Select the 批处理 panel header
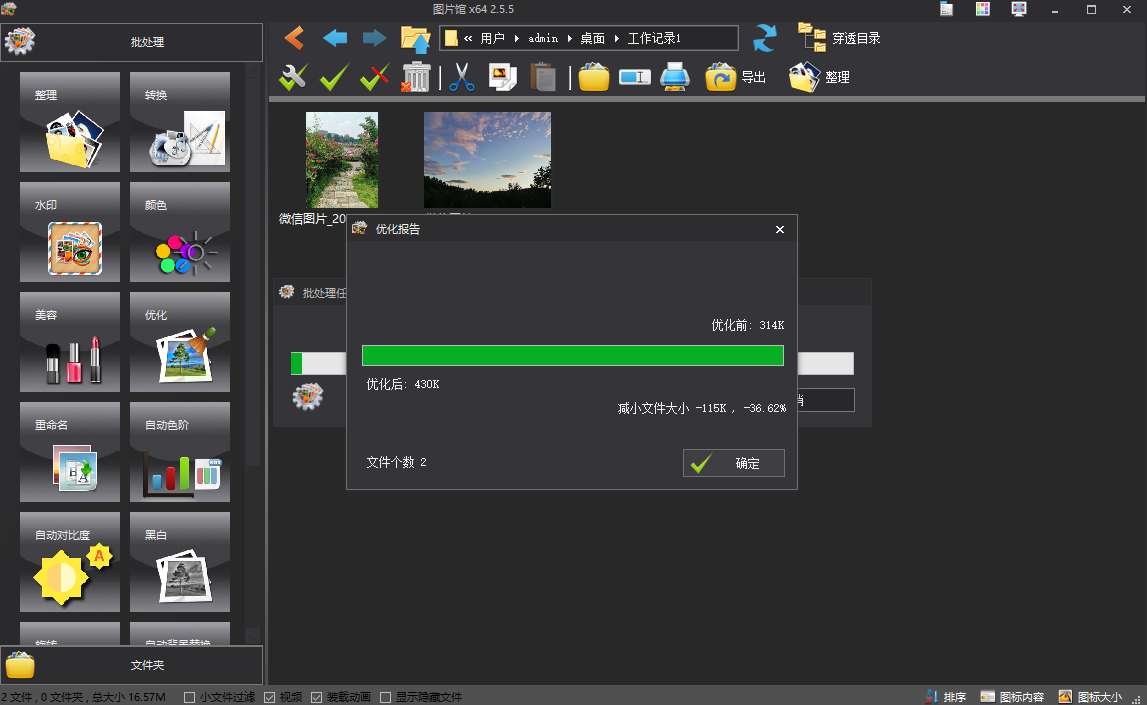The height and width of the screenshot is (705, 1147). click(131, 42)
